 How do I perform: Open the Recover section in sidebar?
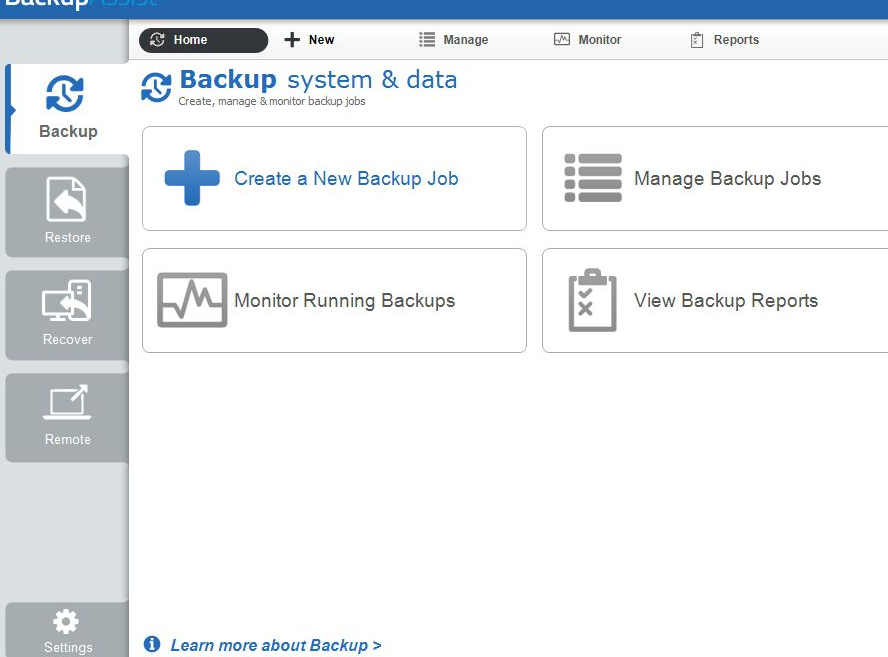pos(67,314)
